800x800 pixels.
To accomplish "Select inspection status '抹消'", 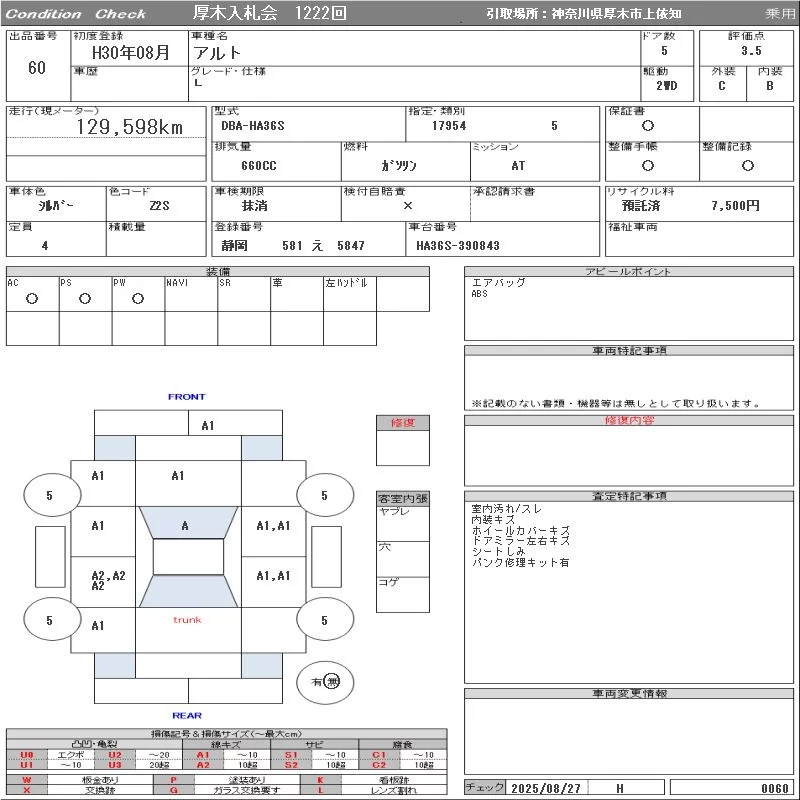I will (255, 206).
